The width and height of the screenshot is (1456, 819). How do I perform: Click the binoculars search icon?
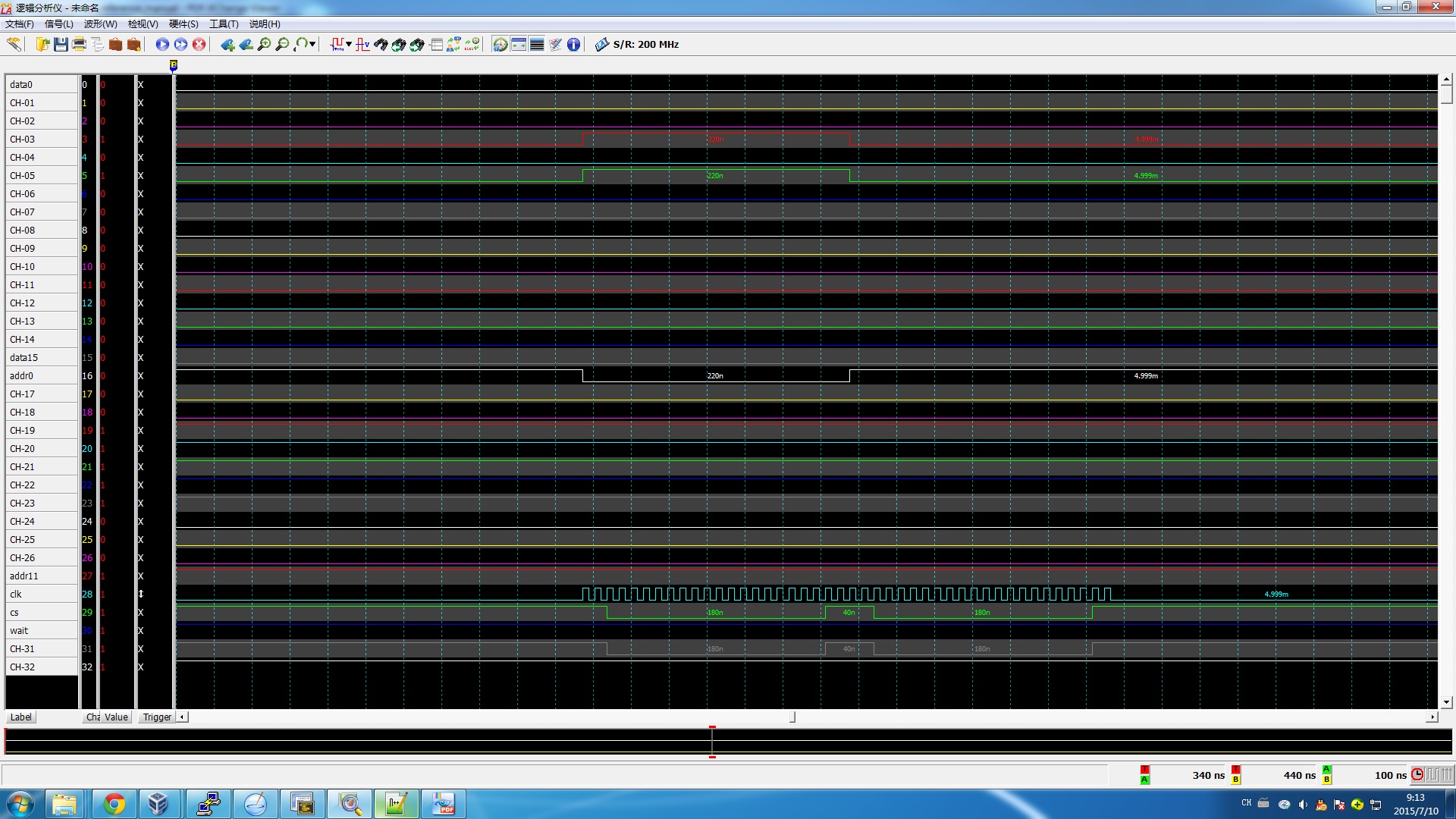(x=380, y=45)
